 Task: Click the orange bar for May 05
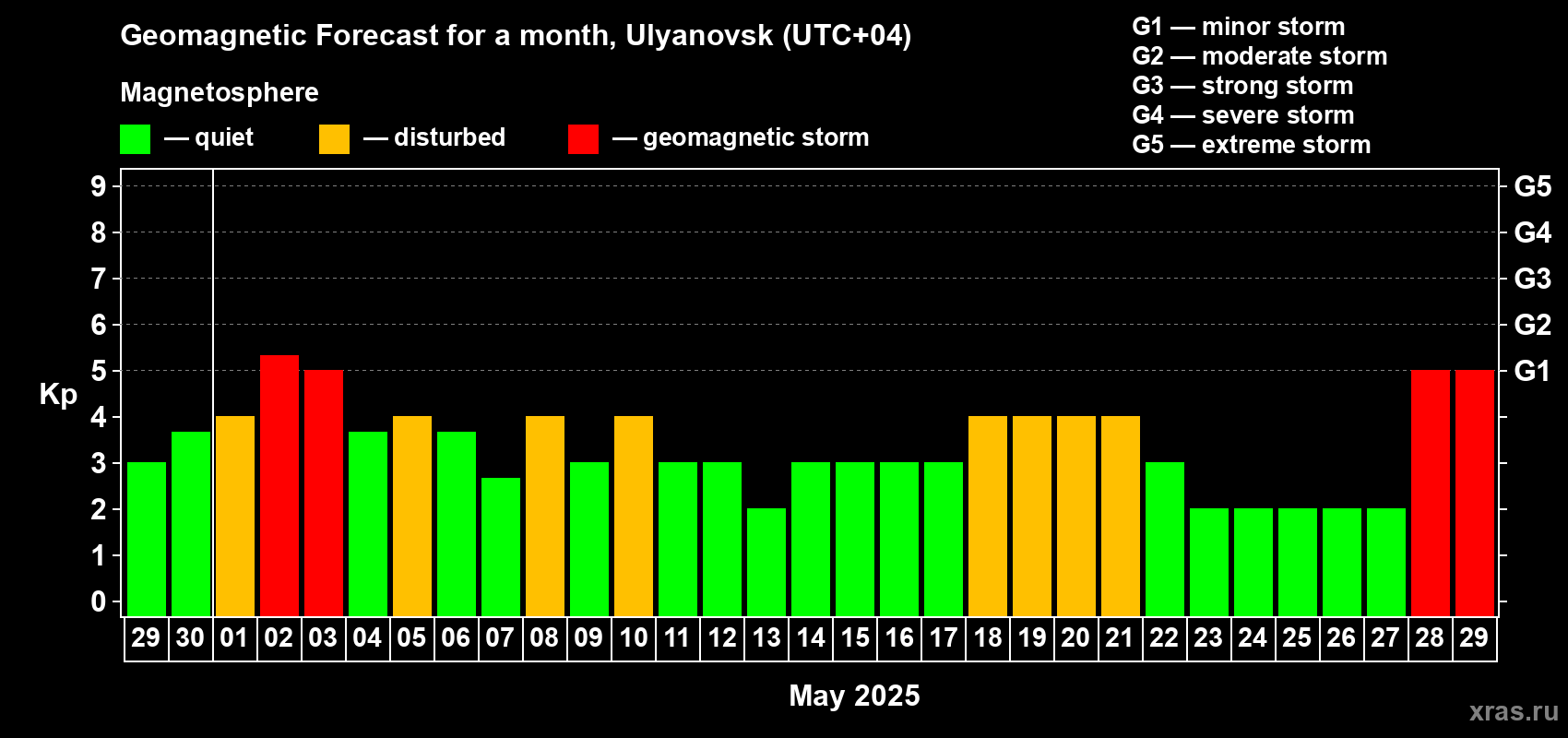[412, 517]
